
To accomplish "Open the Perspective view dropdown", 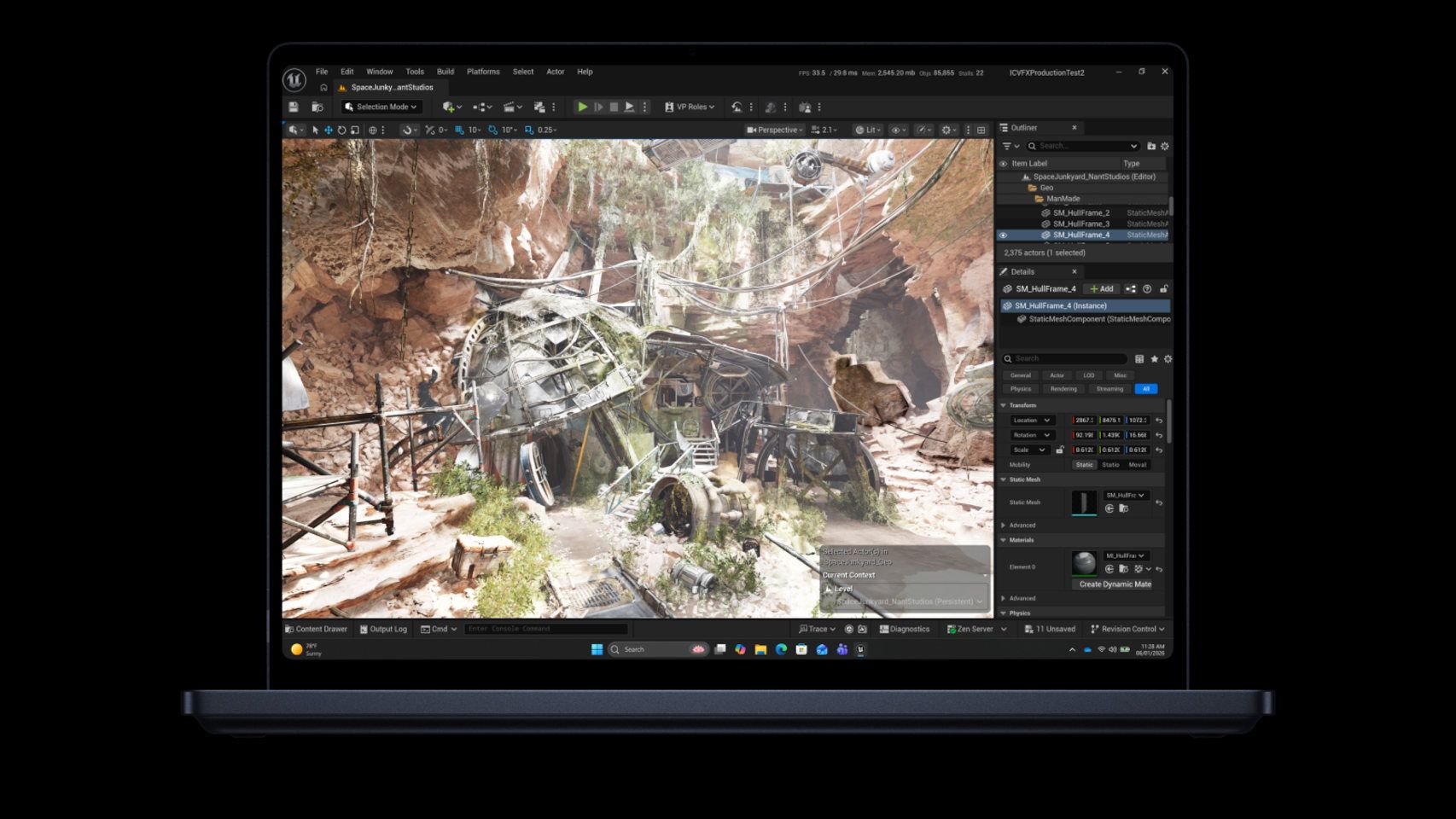I will [x=775, y=130].
